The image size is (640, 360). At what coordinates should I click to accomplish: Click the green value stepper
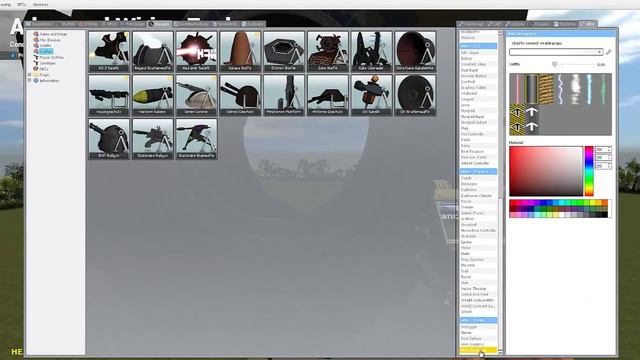(603, 158)
